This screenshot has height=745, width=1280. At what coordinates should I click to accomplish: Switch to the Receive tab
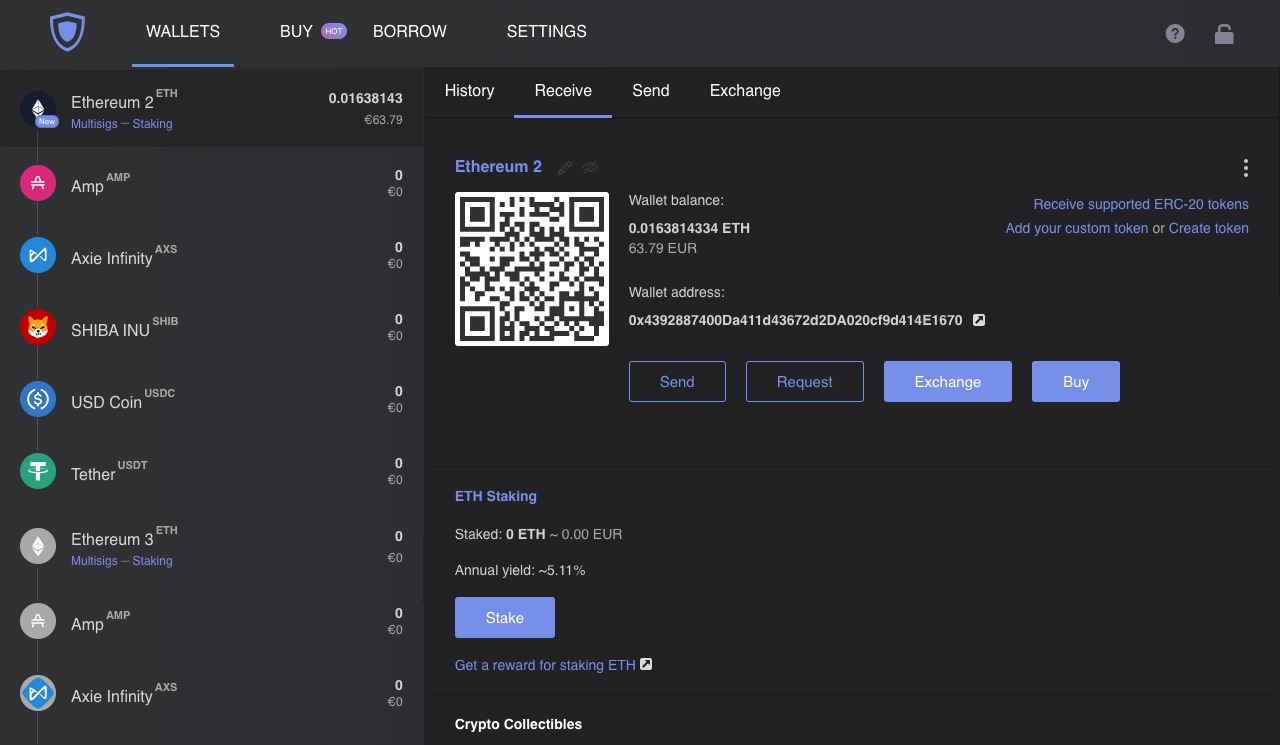(x=563, y=91)
